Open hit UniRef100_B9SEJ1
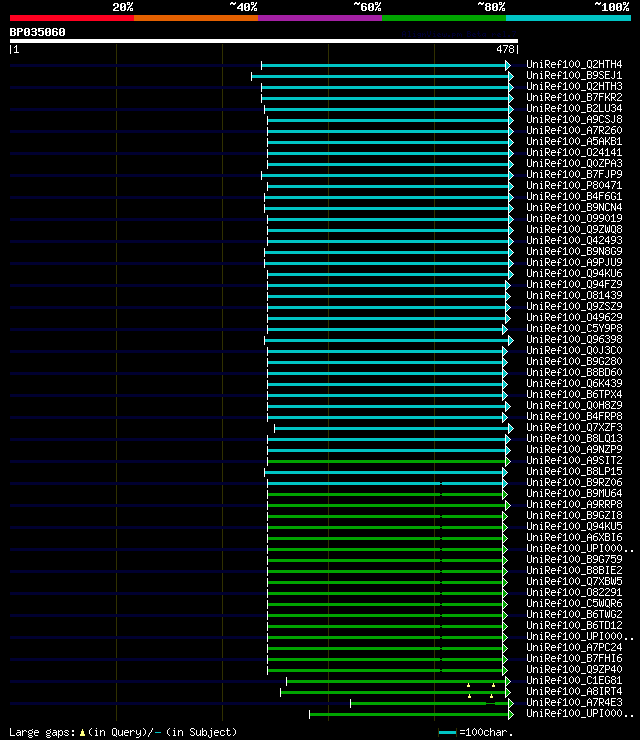This screenshot has height=740, width=640. [574, 76]
